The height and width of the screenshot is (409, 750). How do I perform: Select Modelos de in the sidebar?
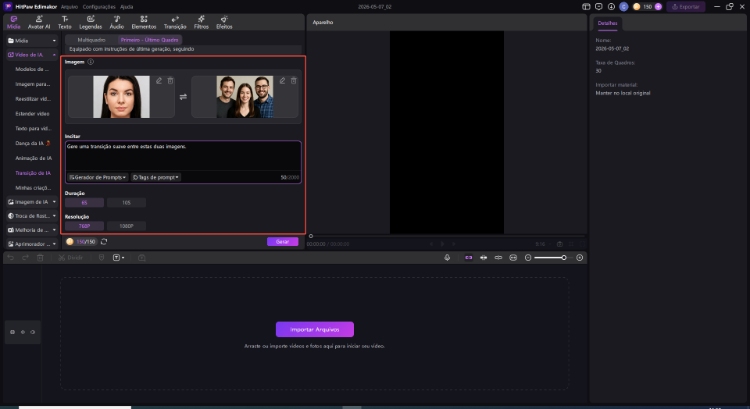(32, 69)
